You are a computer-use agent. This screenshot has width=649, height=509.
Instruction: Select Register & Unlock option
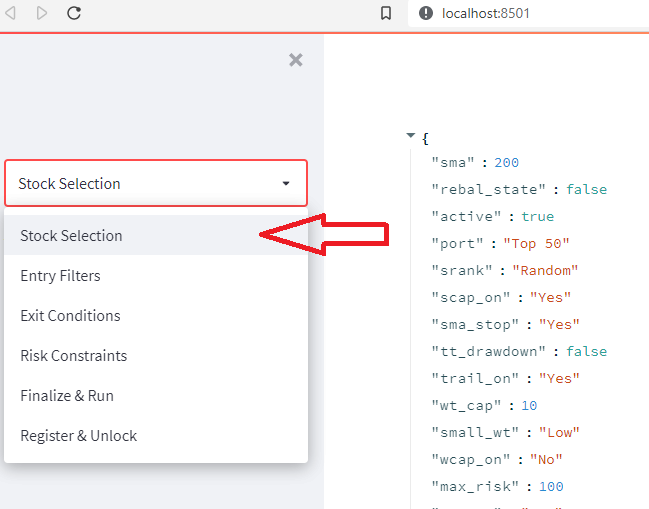click(156, 436)
